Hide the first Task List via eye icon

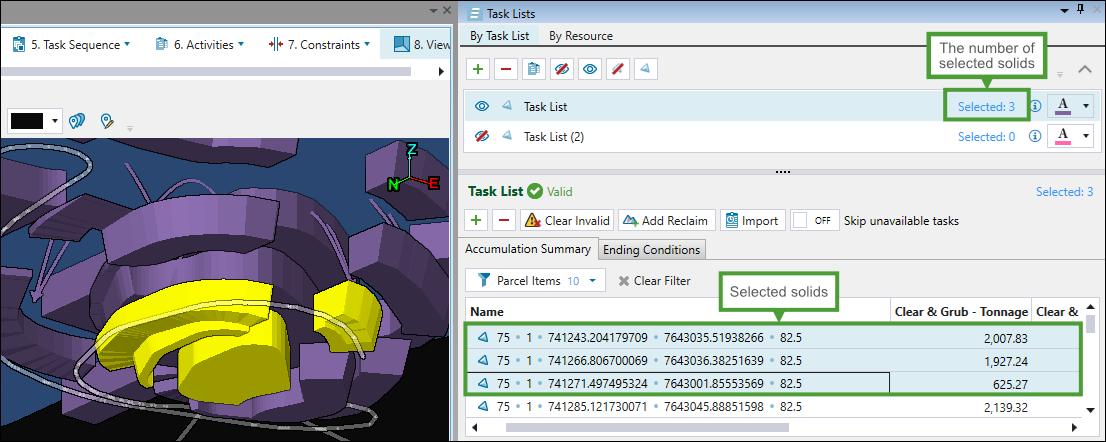pos(481,106)
